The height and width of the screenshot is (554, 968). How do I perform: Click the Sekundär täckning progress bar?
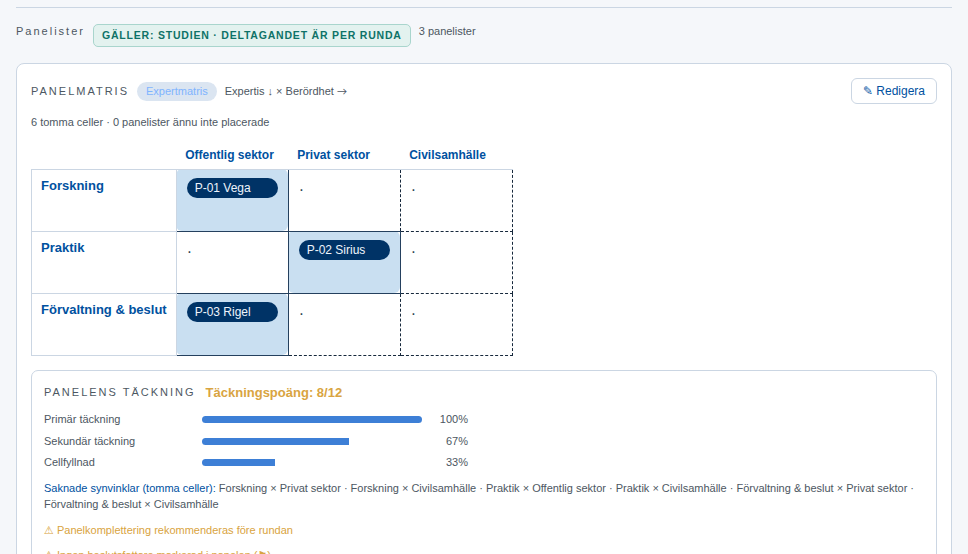coord(312,442)
